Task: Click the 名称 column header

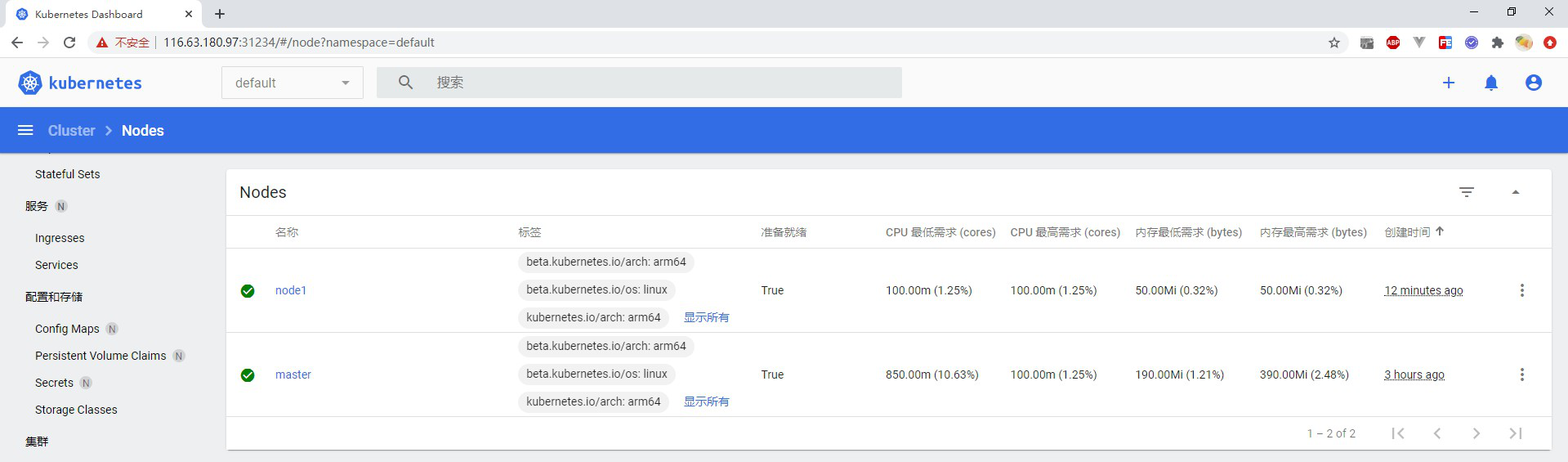Action: (x=287, y=232)
